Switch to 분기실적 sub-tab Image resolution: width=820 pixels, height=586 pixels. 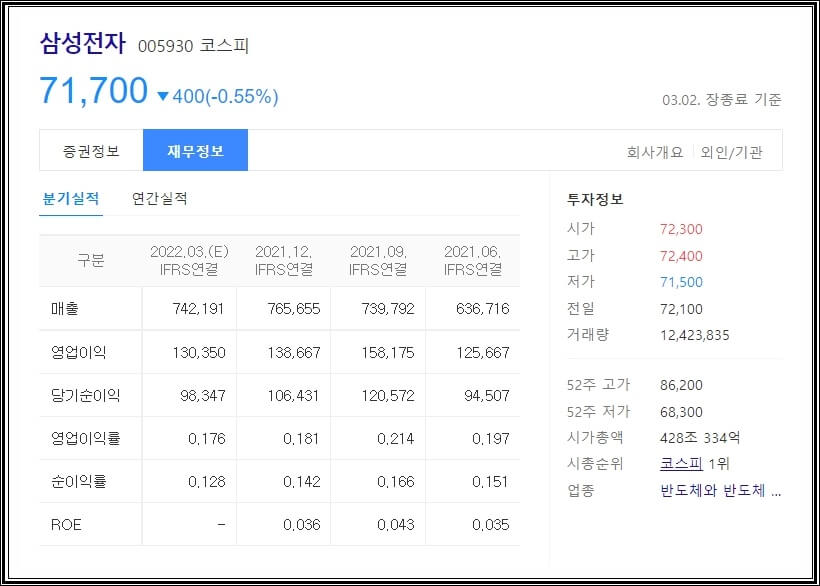[x=71, y=199]
